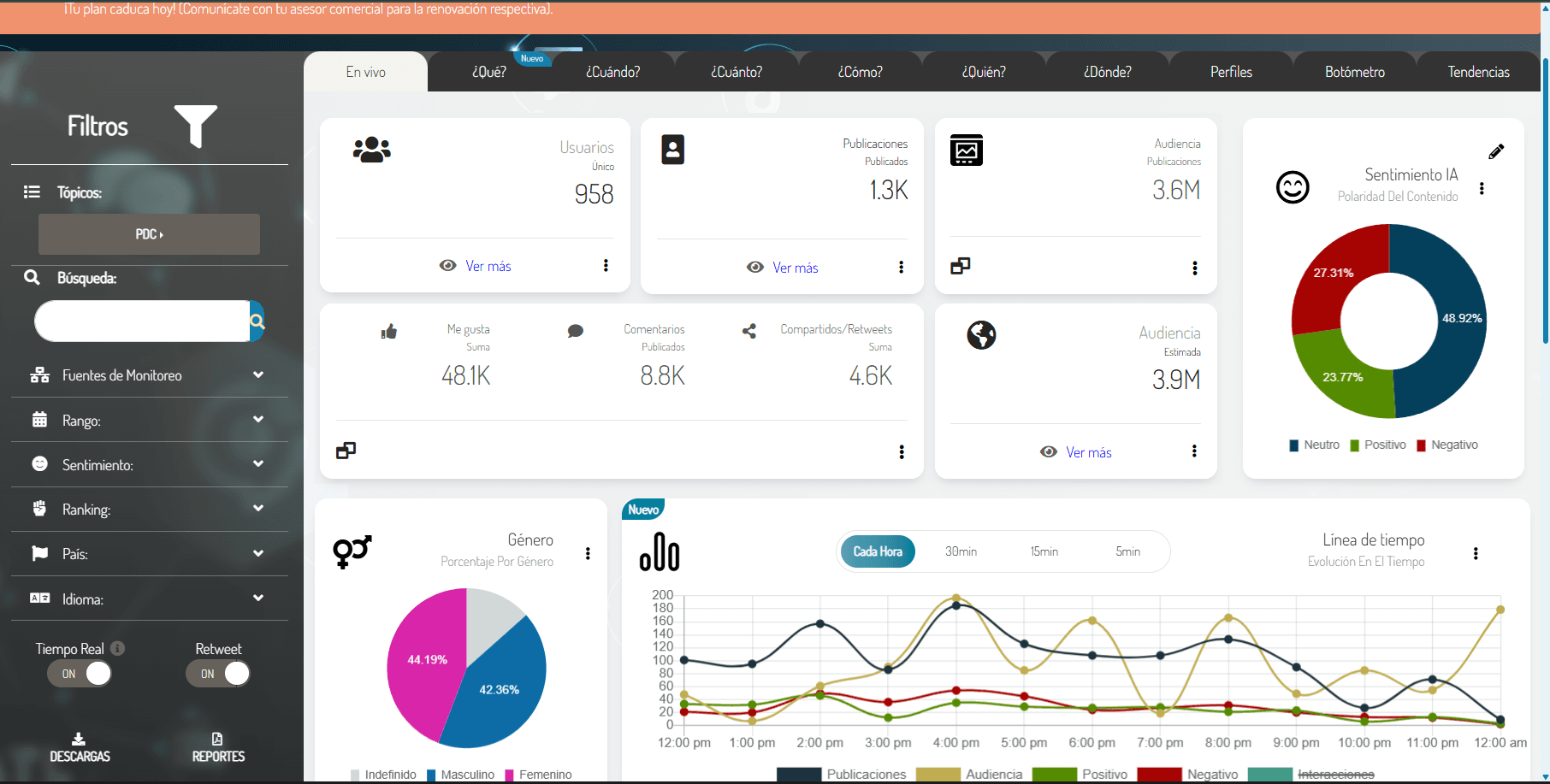The width and height of the screenshot is (1550, 784).
Task: Open the ¿Quién? tab
Action: coord(984,71)
